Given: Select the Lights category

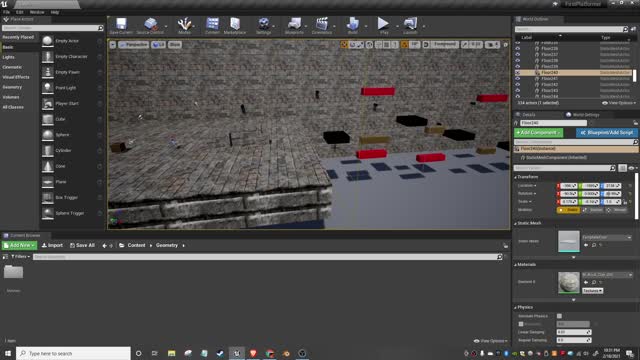Looking at the screenshot, I should 9,57.
